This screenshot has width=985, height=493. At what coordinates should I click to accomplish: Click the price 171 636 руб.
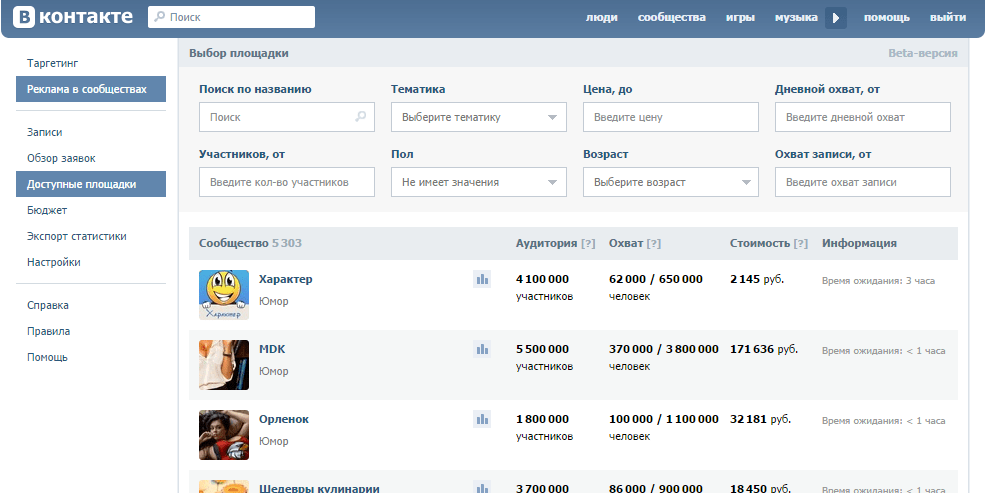[x=764, y=349]
